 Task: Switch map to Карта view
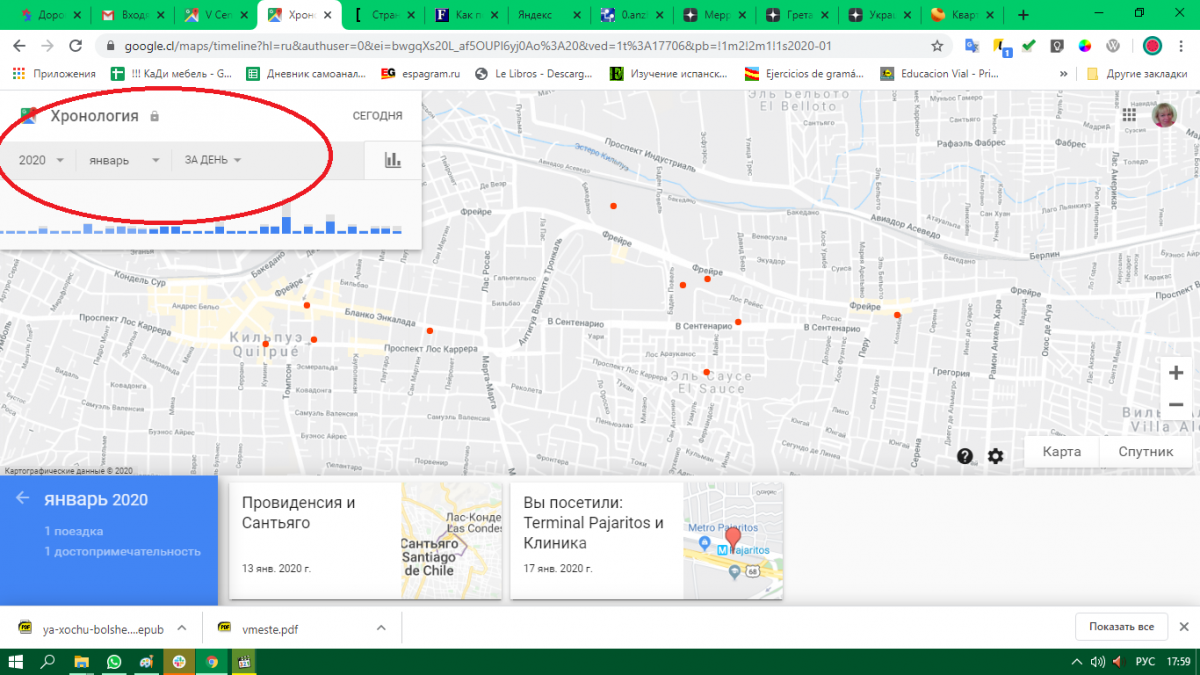coord(1061,452)
